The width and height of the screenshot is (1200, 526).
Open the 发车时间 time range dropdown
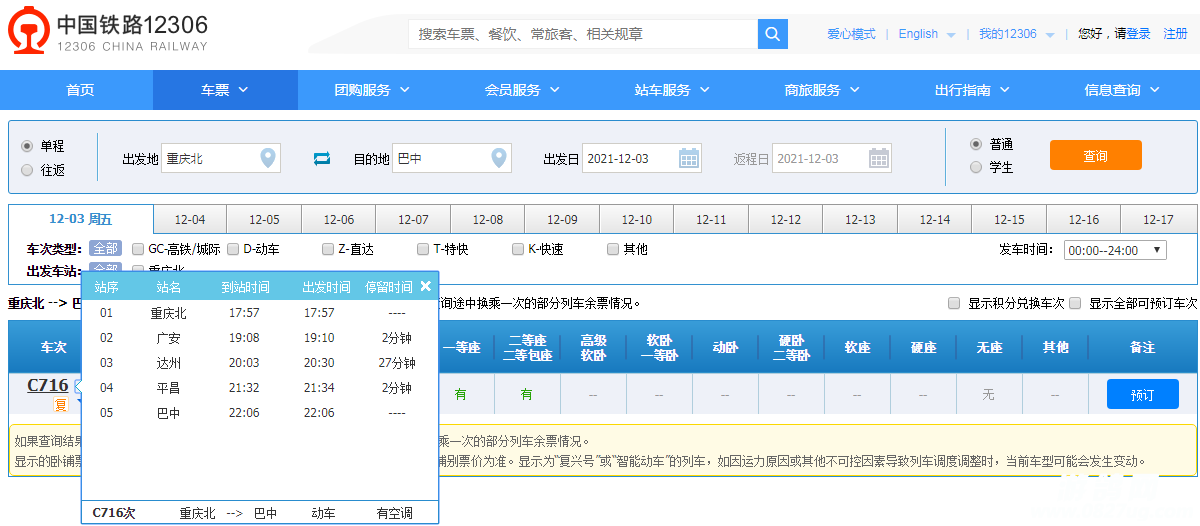[1114, 250]
